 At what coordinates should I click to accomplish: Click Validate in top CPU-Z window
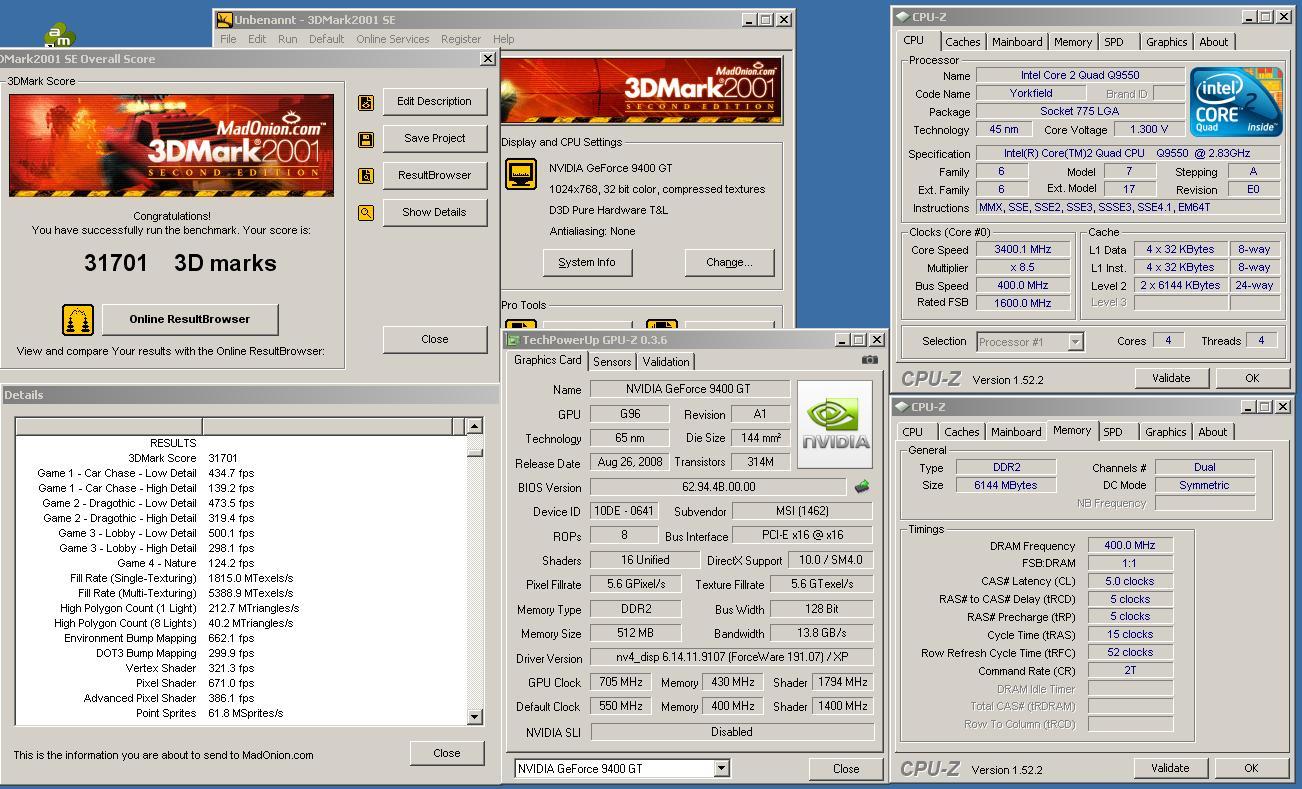pyautogui.click(x=1171, y=378)
